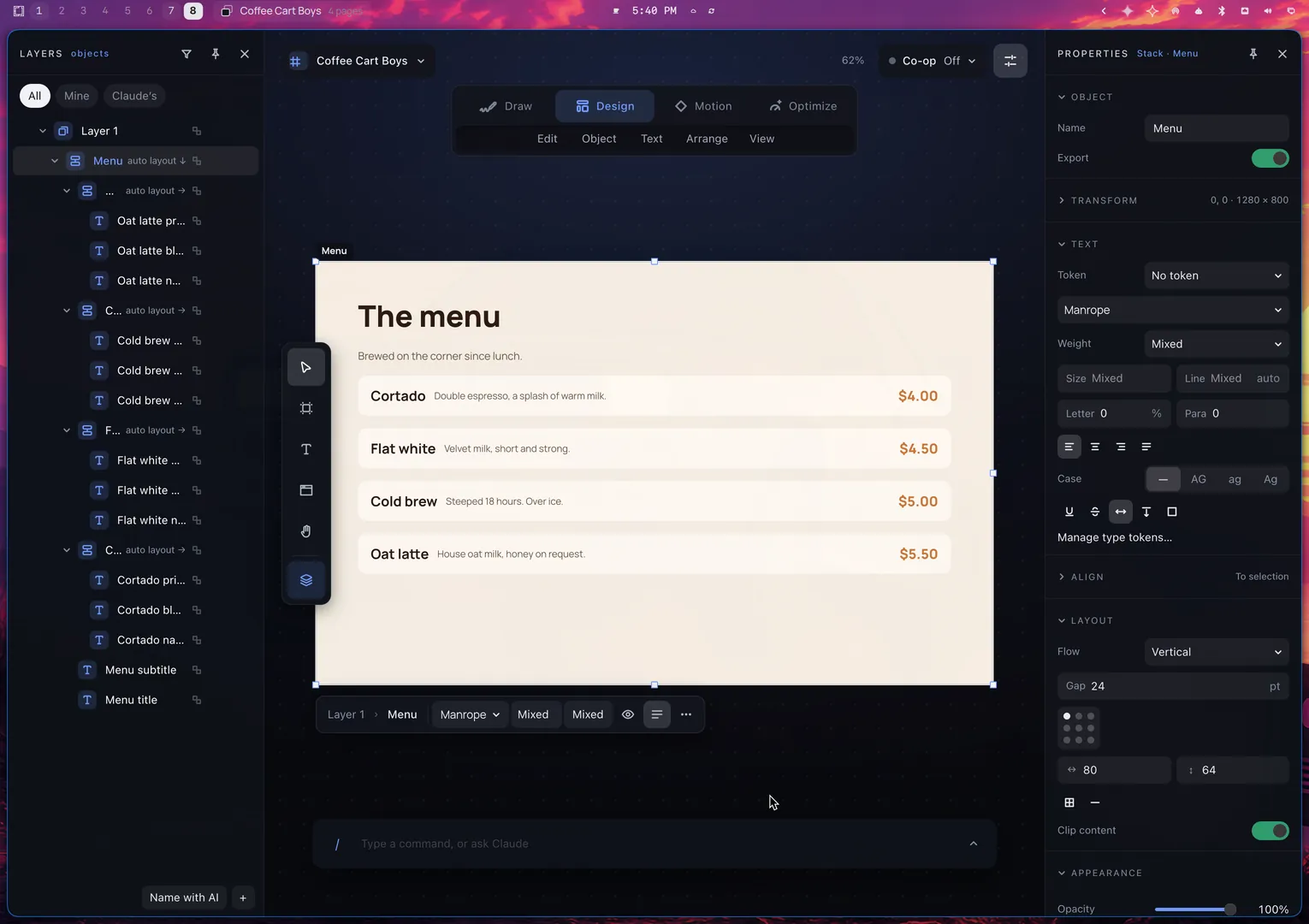This screenshot has width=1309, height=924.
Task: Show Claude's layers filter tab
Action: (134, 96)
